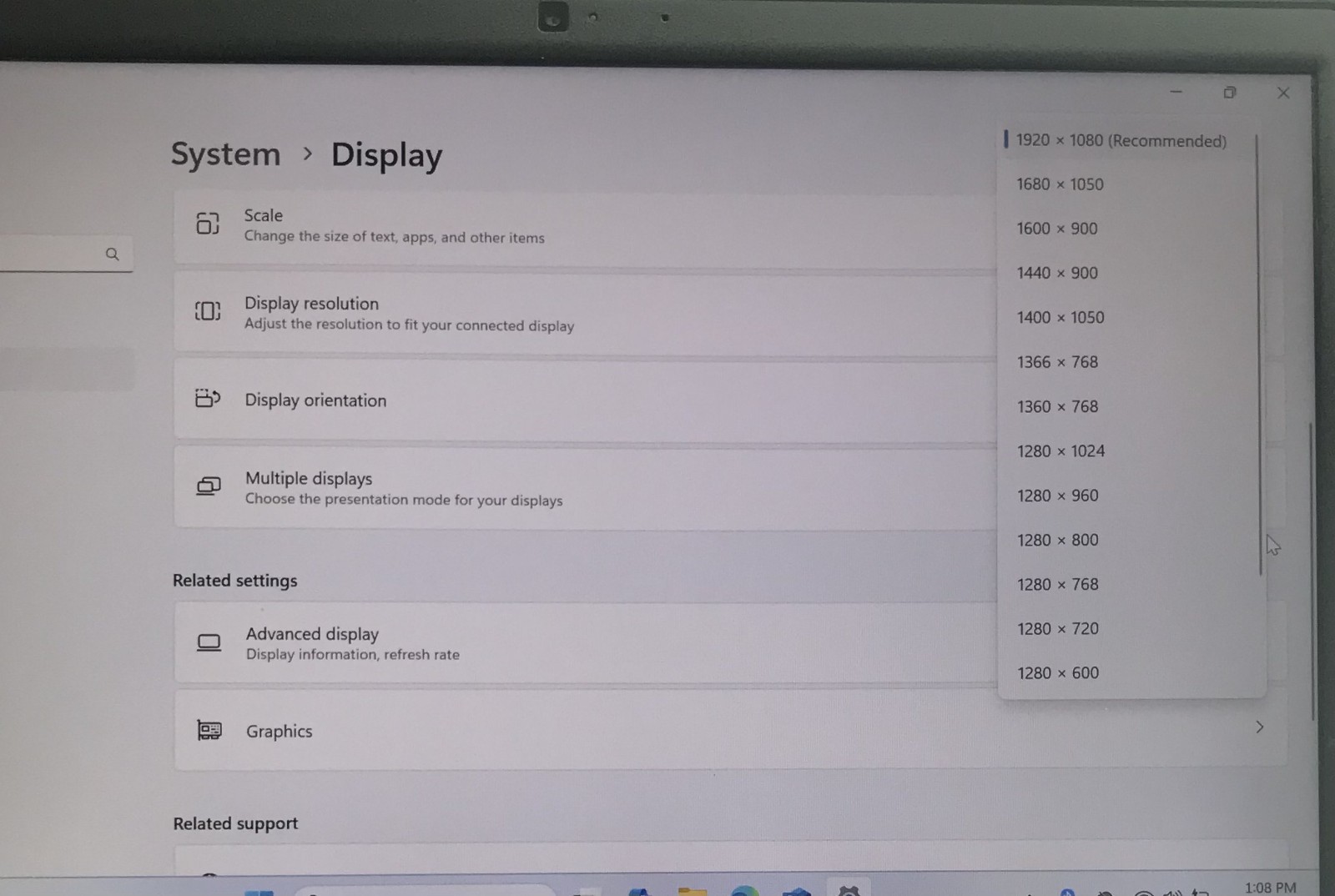Select 1280 × 800 resolution entry

tap(1057, 540)
